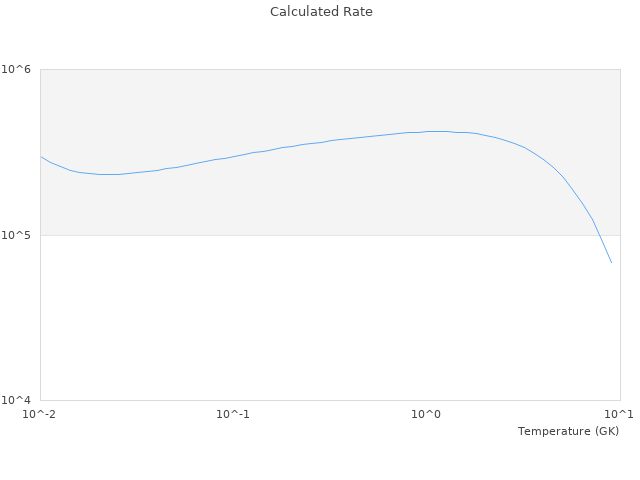Click the 10^5 y-axis label
Viewport: 640px width, 480px height.
pyautogui.click(x=19, y=235)
